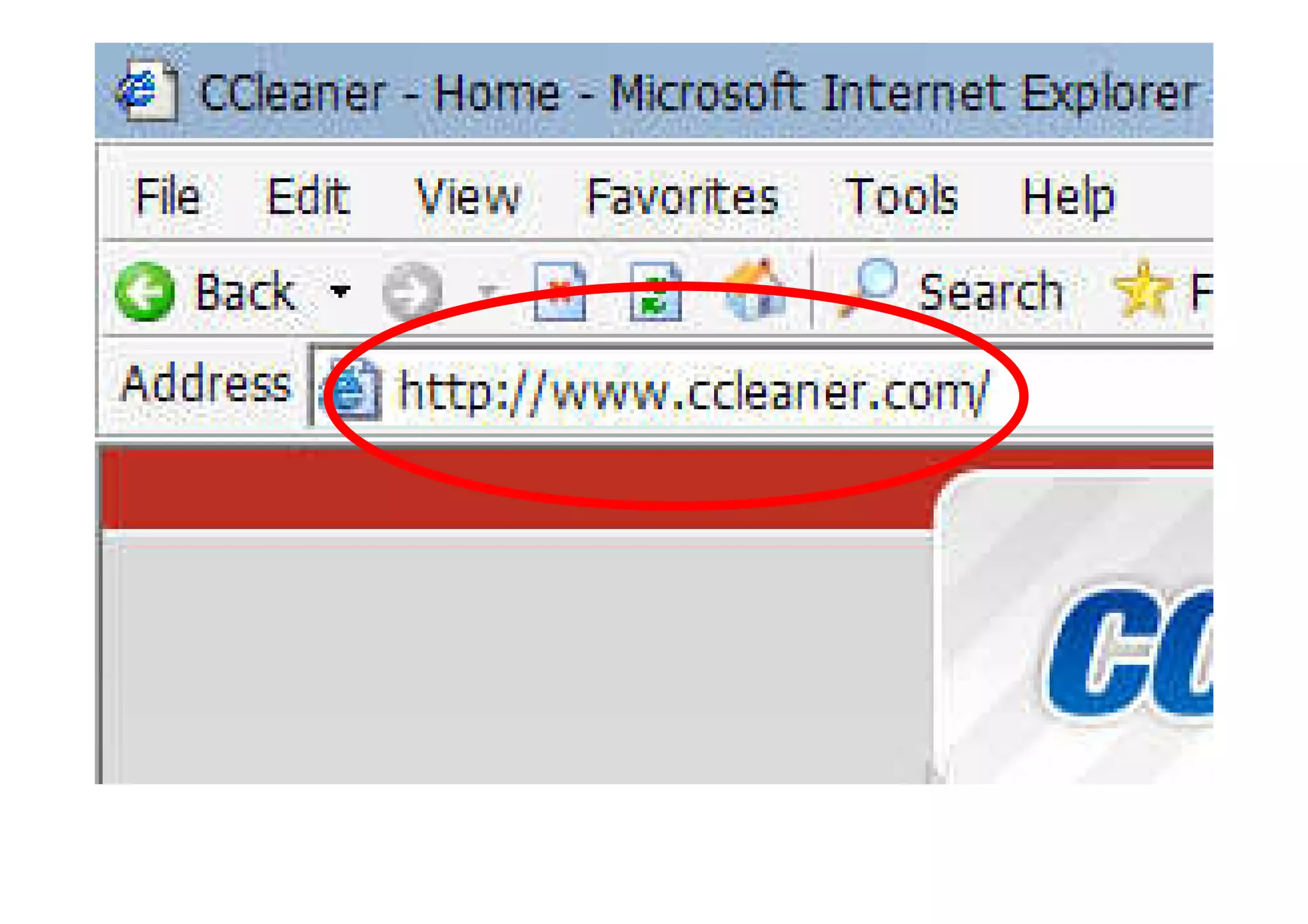This screenshot has width=1308, height=924.
Task: Expand the Back history dropdown arrow
Action: tap(340, 292)
